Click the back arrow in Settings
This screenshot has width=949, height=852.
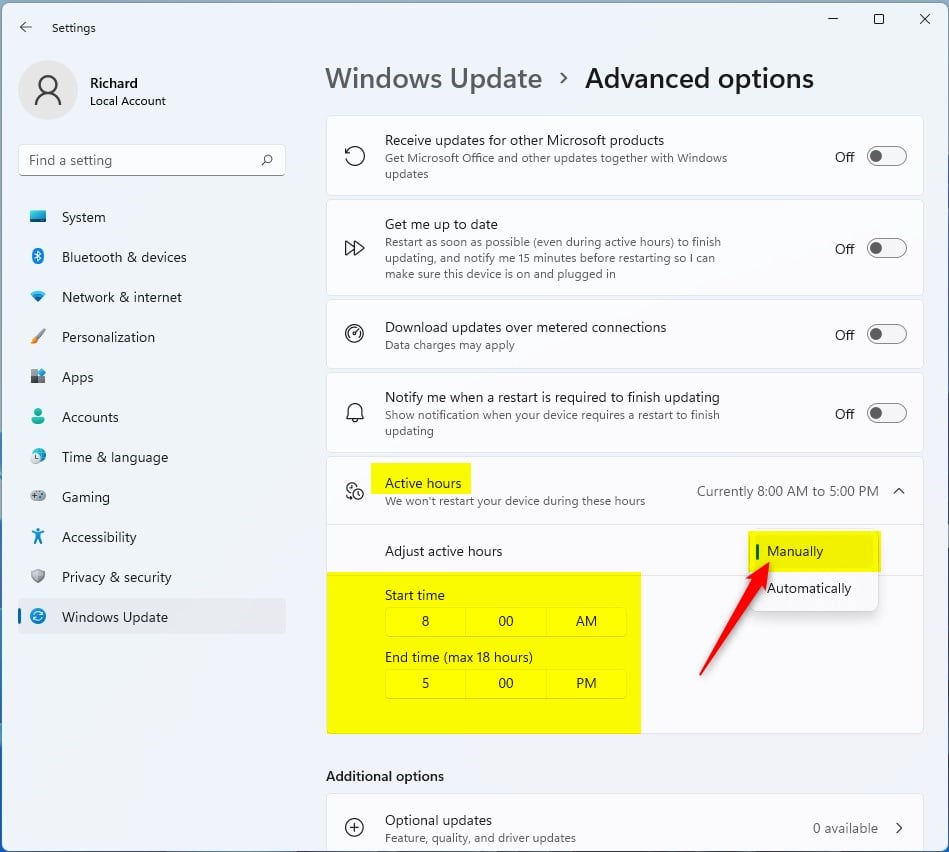pos(25,27)
